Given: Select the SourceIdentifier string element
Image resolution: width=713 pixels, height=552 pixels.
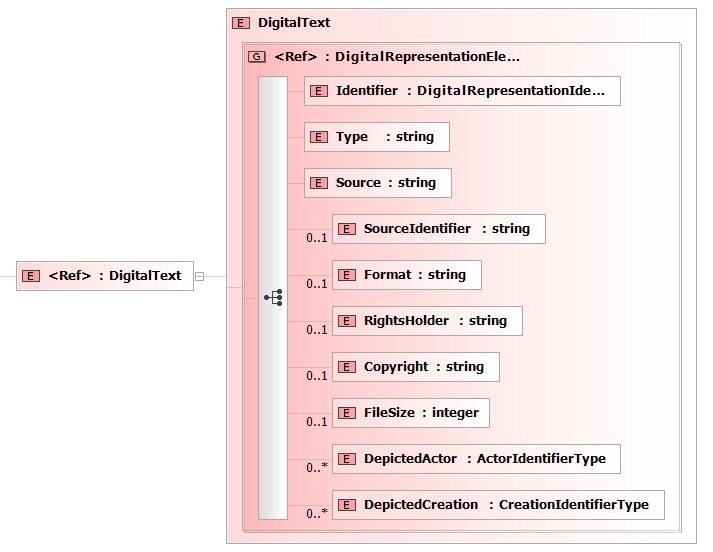Looking at the screenshot, I should 438,229.
